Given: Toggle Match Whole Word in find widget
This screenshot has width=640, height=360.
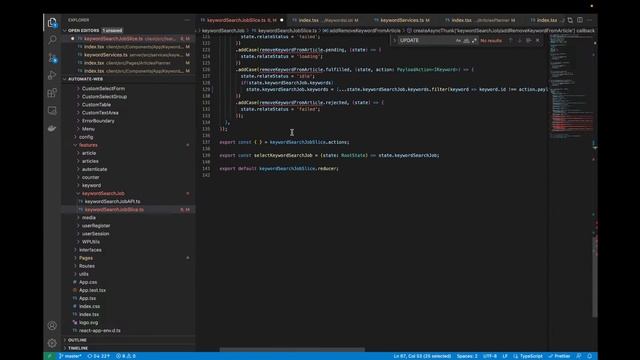Looking at the screenshot, I should 466,40.
